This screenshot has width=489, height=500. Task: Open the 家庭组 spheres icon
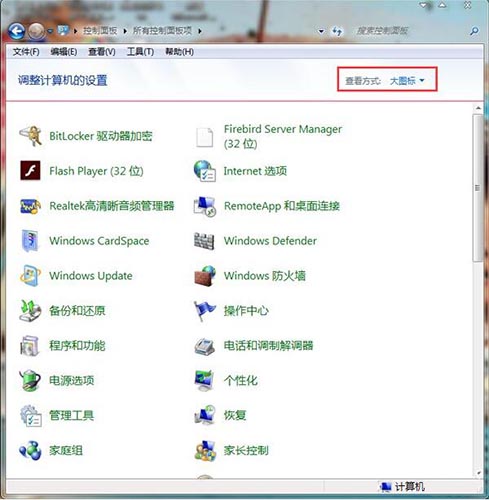click(30, 451)
